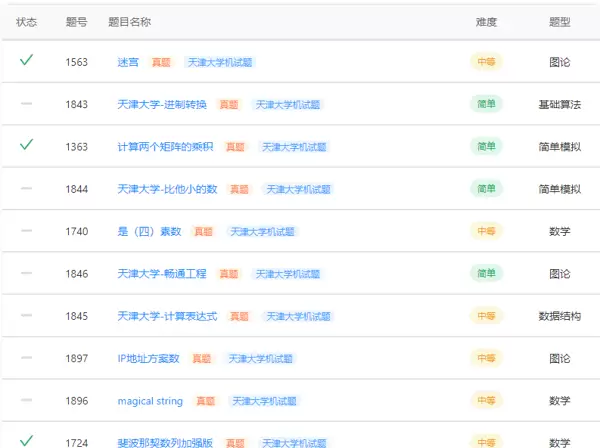Open the problem titled 迷宫
The image size is (600, 448).
(128, 62)
